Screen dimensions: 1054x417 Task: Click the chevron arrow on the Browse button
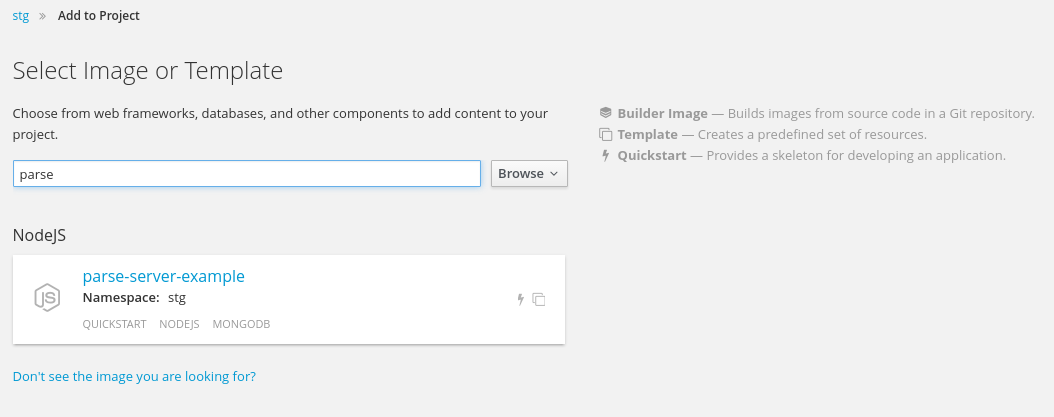click(554, 174)
